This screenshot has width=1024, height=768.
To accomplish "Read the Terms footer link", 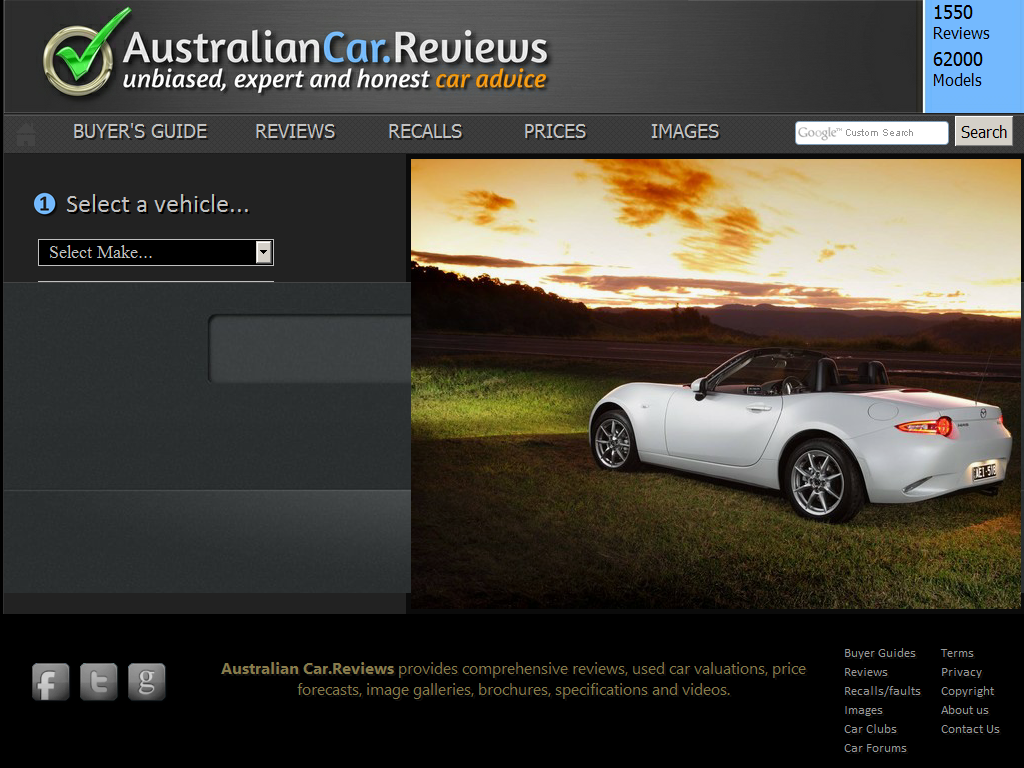I will [957, 653].
